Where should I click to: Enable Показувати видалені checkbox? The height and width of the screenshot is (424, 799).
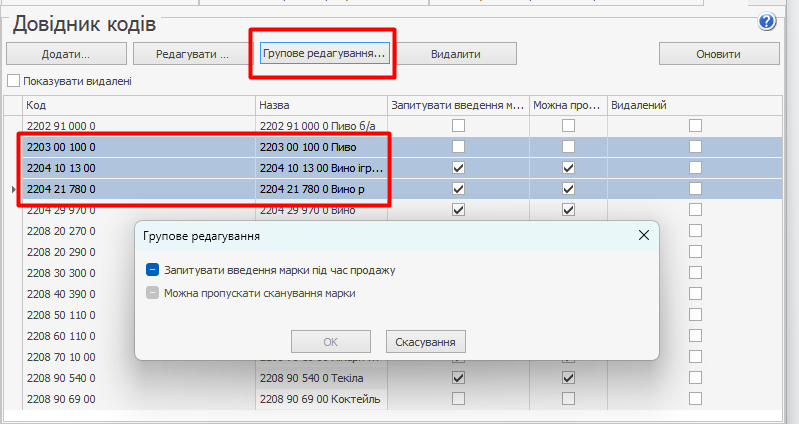pos(14,81)
